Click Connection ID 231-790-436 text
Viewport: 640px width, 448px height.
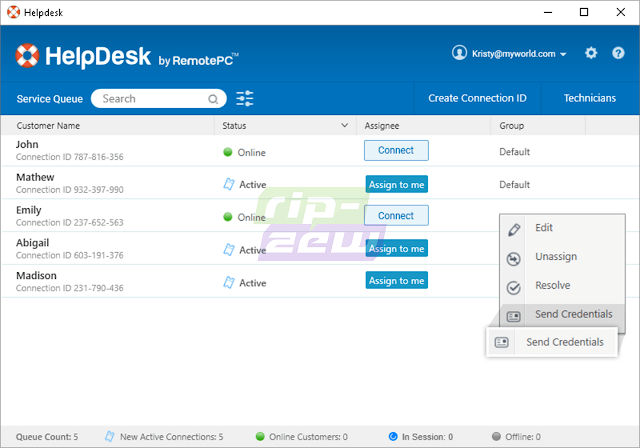pyautogui.click(x=69, y=288)
